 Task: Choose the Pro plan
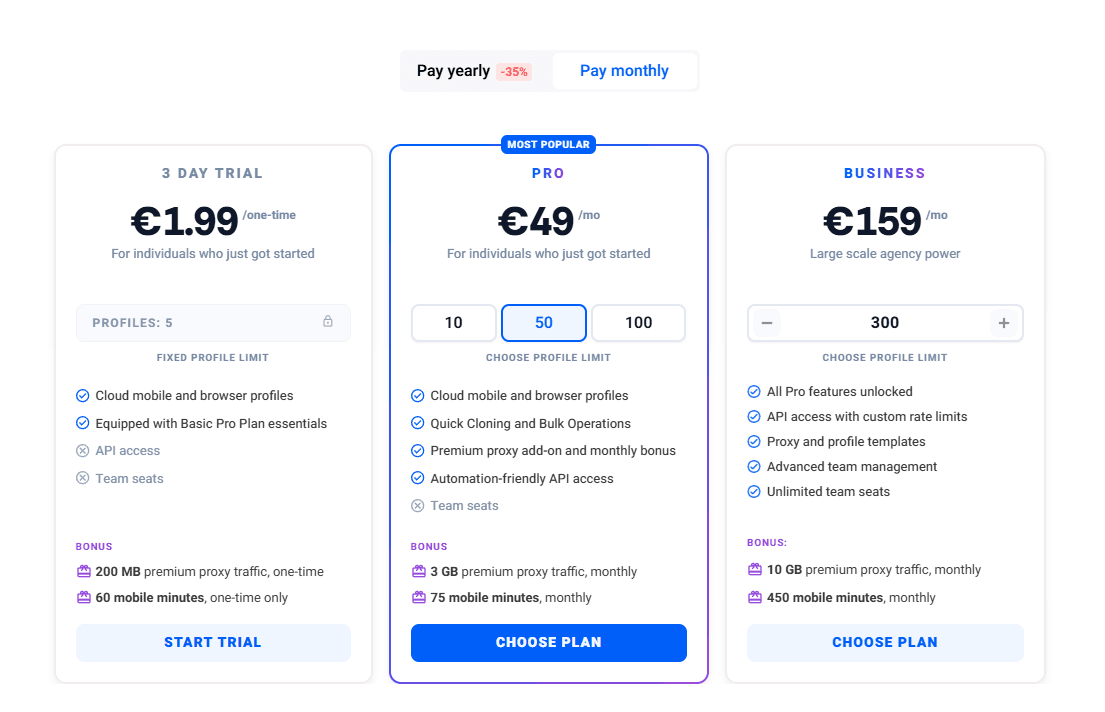(548, 643)
